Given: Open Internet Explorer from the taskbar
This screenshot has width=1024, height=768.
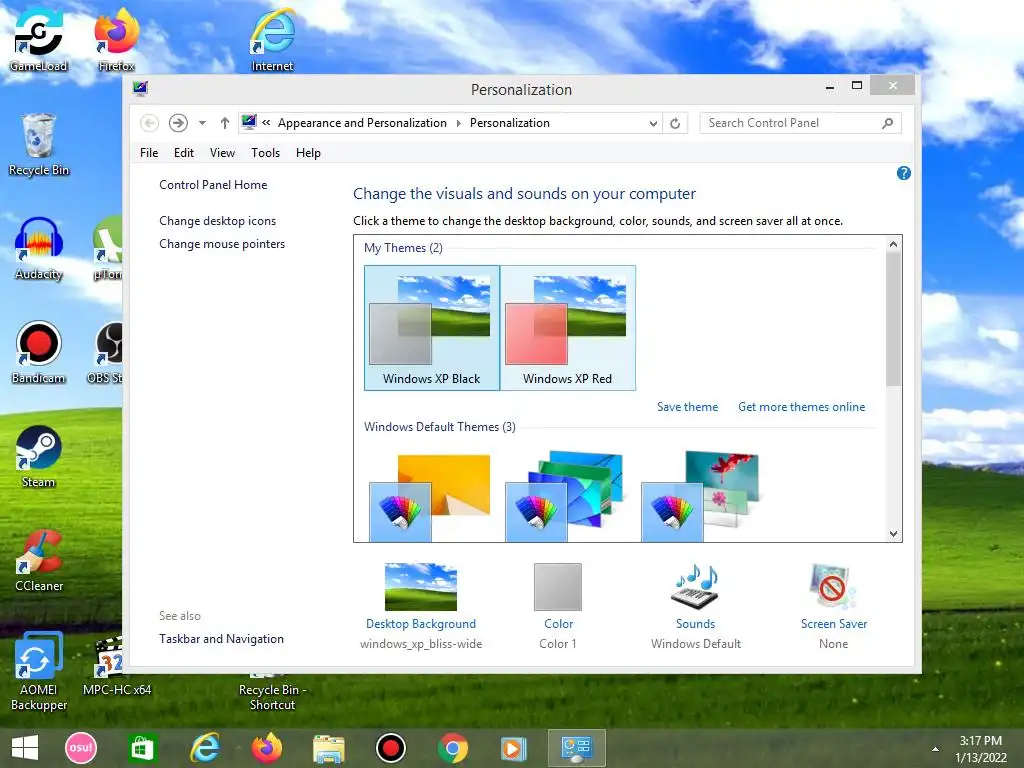Looking at the screenshot, I should click(204, 748).
